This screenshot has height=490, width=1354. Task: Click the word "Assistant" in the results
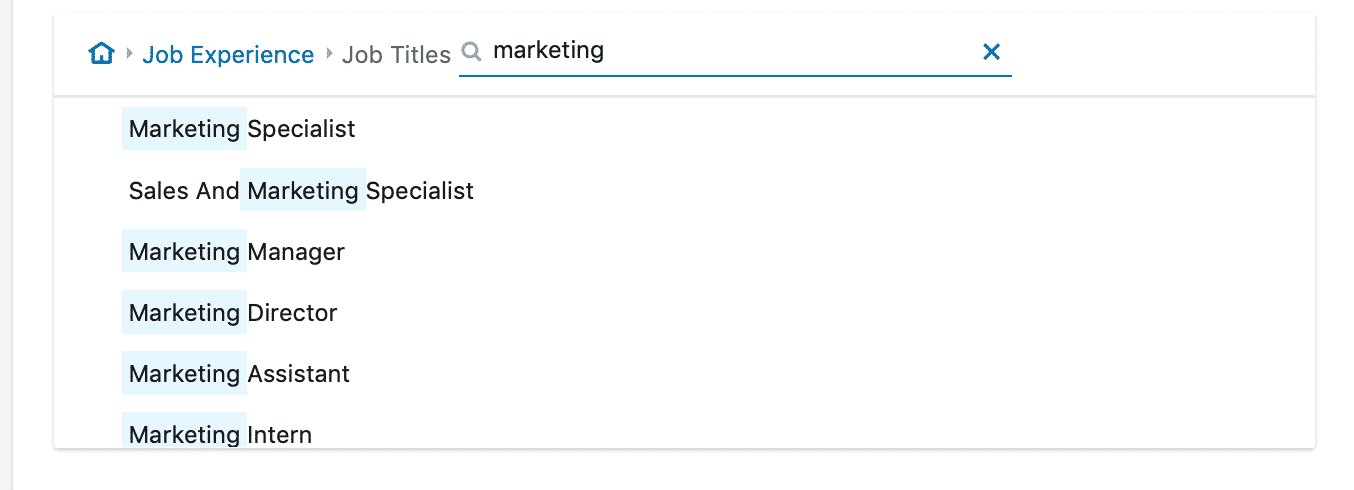[x=299, y=374]
